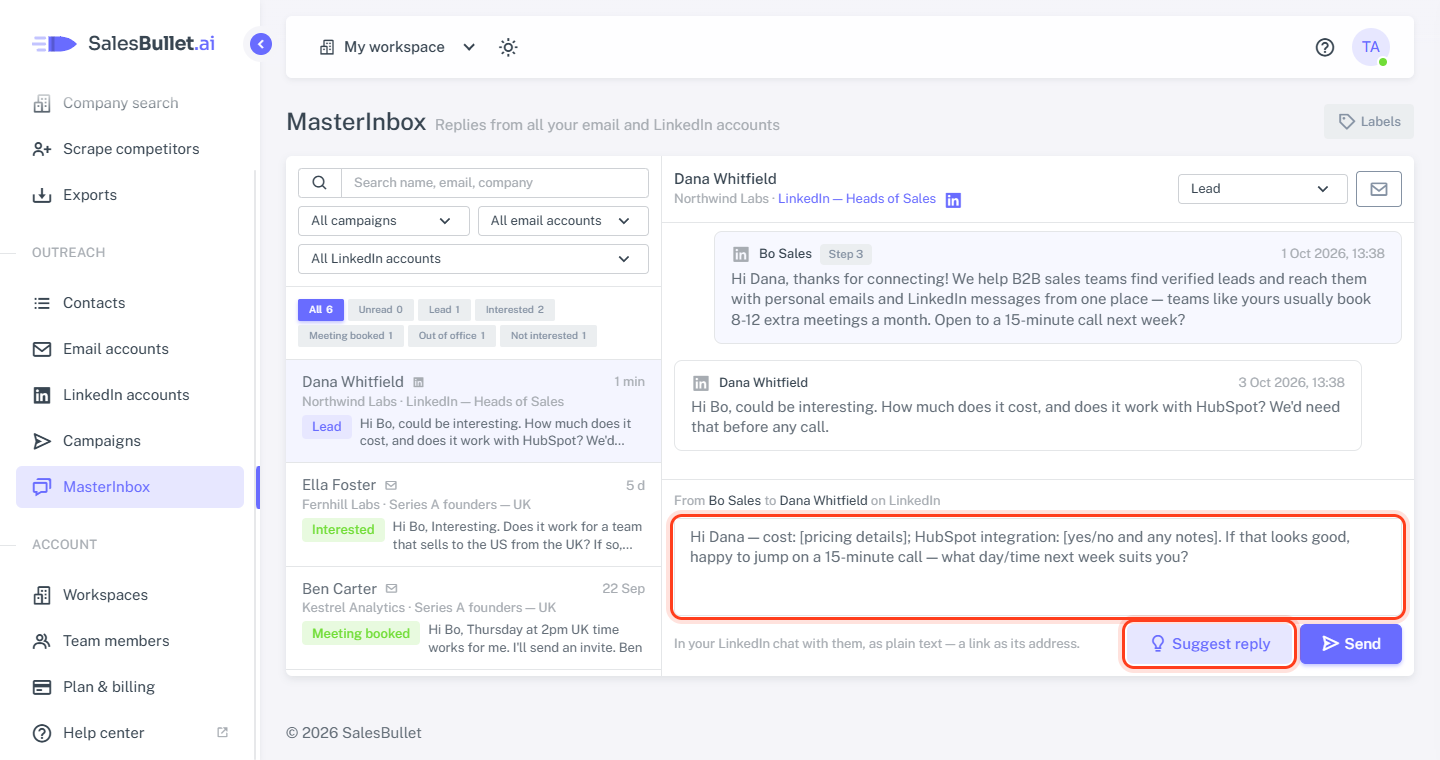Screen dimensions: 1440x760
Task: Collapse the sidebar with the chevron button
Action: coord(261,44)
